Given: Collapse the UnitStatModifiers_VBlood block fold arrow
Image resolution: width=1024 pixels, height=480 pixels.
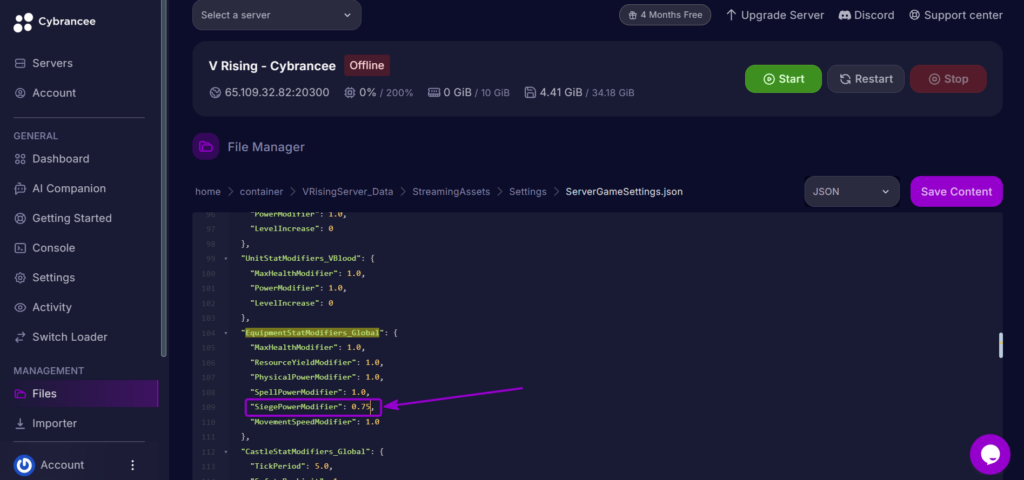Looking at the screenshot, I should (x=225, y=259).
